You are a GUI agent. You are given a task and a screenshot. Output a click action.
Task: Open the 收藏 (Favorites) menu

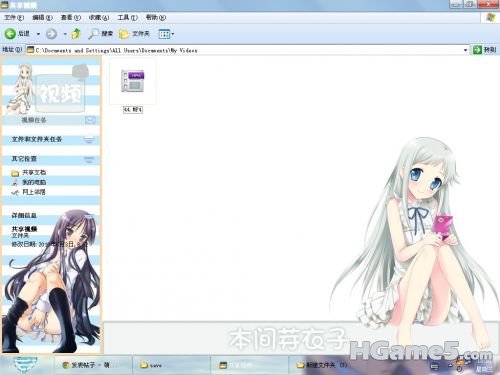99,17
